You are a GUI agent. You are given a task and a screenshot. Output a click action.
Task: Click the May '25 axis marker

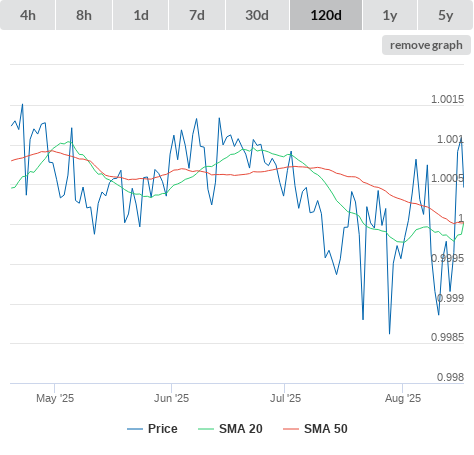click(x=55, y=398)
